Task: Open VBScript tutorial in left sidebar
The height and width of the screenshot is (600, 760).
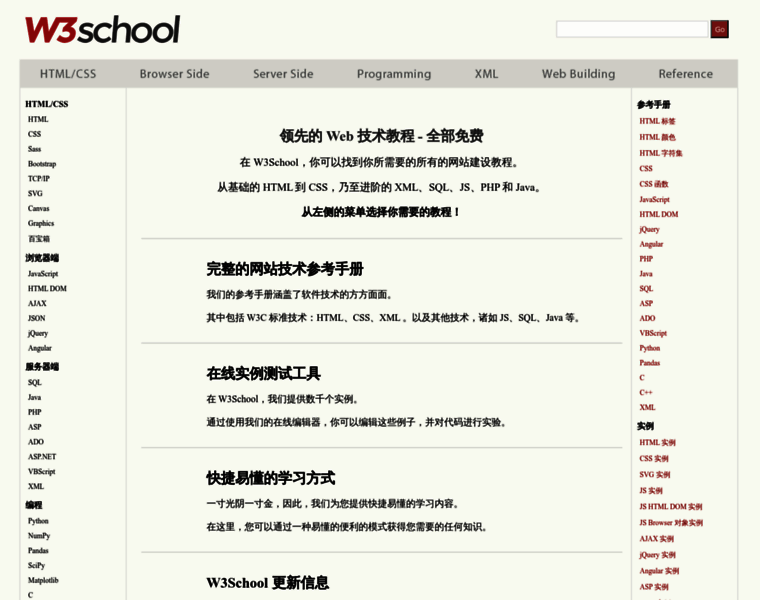Action: pyautogui.click(x=41, y=472)
